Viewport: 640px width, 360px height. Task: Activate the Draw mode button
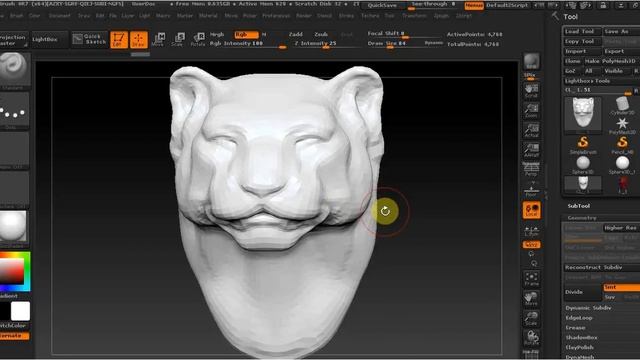tap(138, 40)
